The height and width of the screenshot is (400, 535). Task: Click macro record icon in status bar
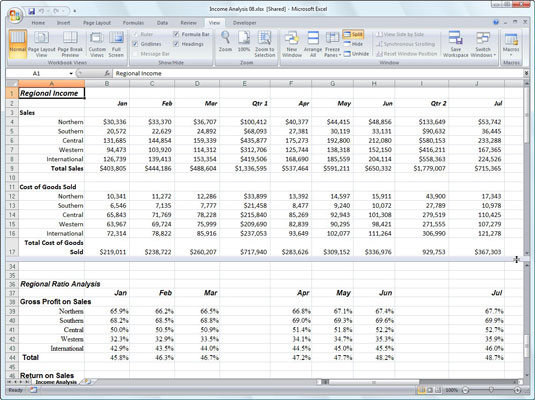[x=33, y=390]
